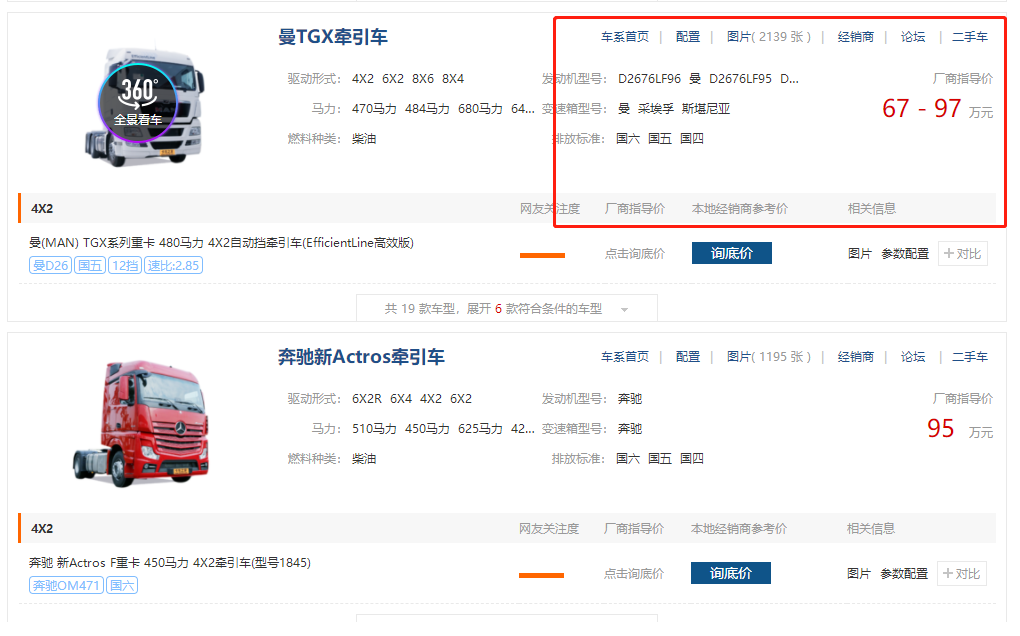This screenshot has width=1020, height=636.
Task: Select 4X2 drive type for 曼TGX
Action: click(x=363, y=79)
